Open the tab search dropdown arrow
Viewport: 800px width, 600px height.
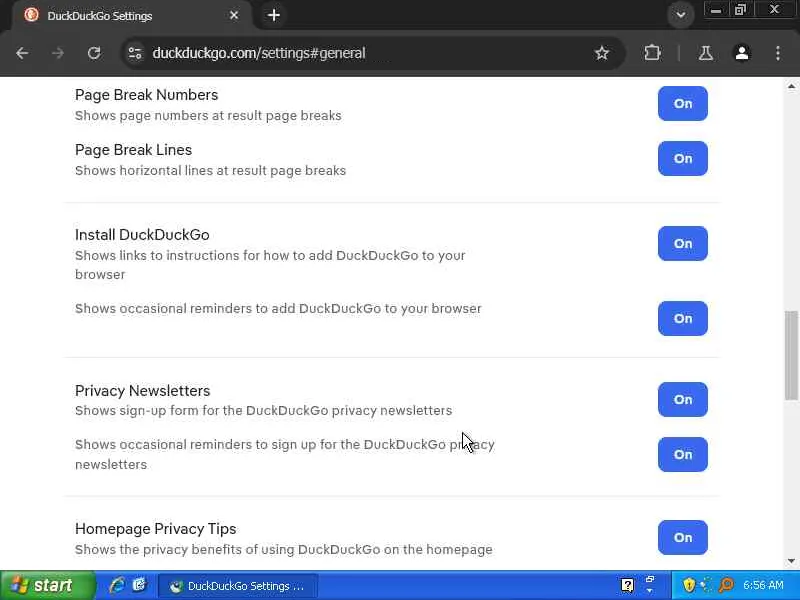pos(681,15)
